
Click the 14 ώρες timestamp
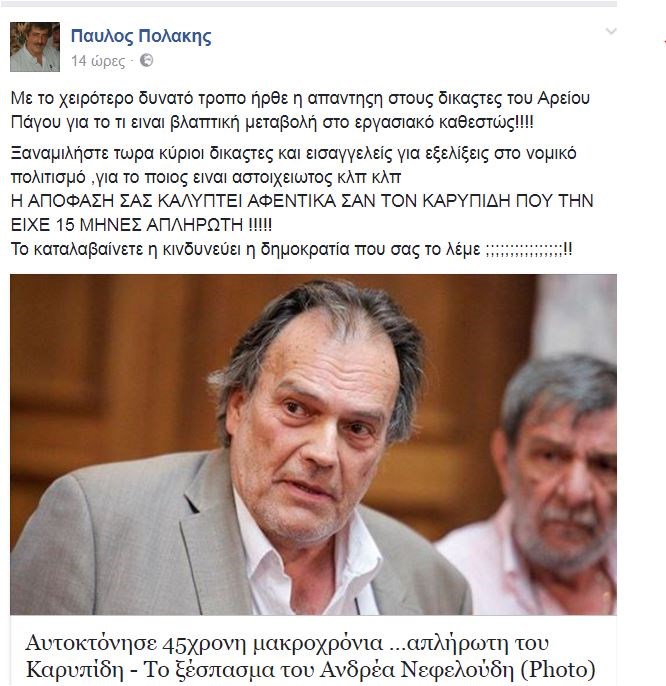pyautogui.click(x=98, y=61)
